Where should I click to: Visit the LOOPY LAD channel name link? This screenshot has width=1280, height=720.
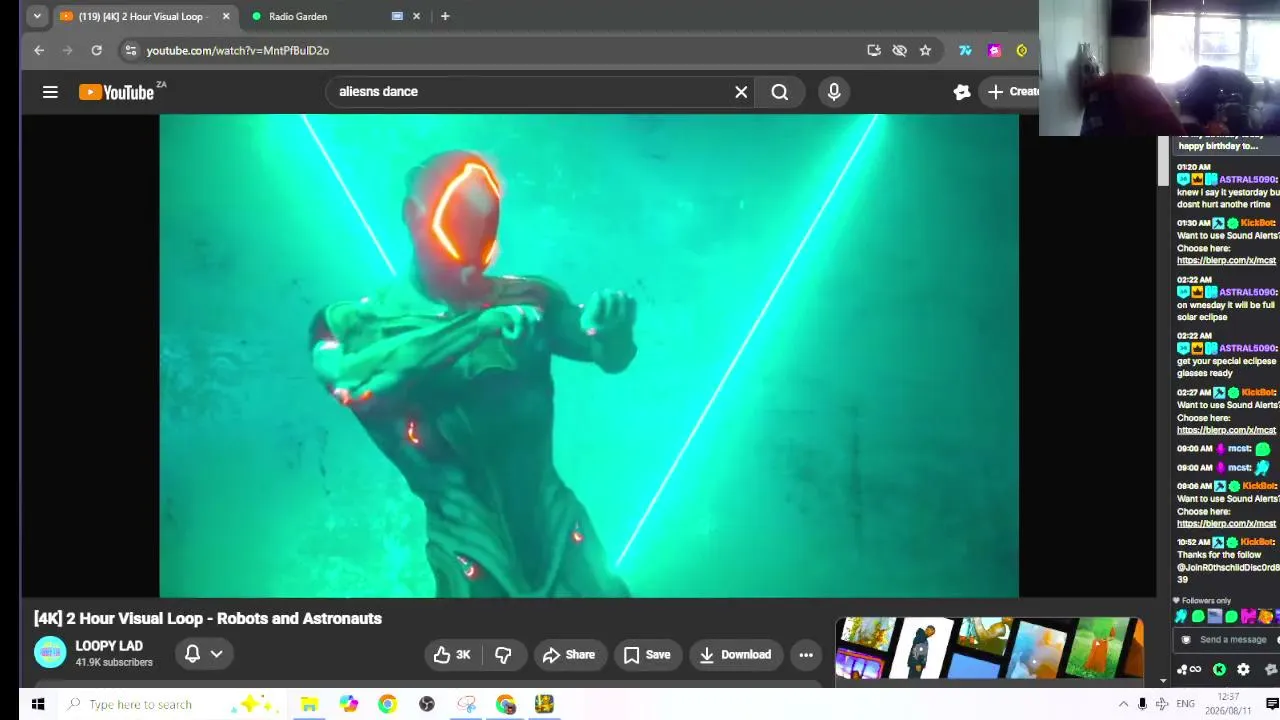pos(109,646)
